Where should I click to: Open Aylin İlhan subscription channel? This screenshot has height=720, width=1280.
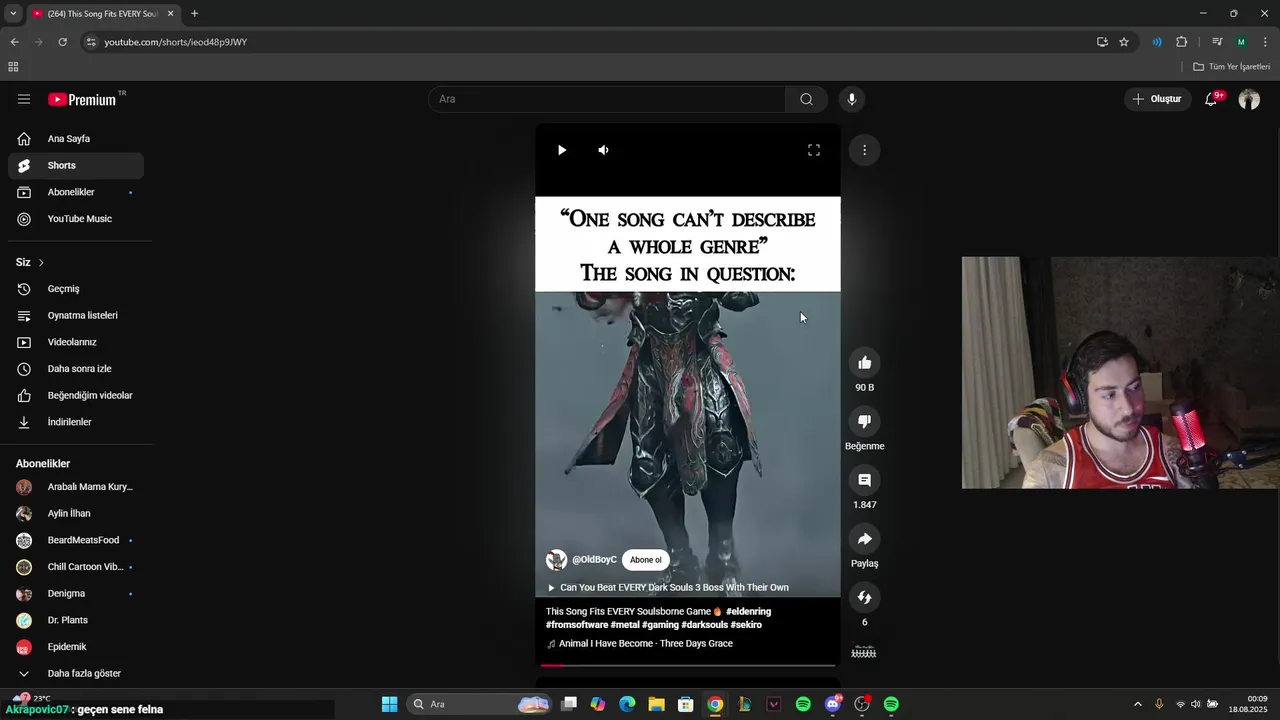click(x=76, y=513)
